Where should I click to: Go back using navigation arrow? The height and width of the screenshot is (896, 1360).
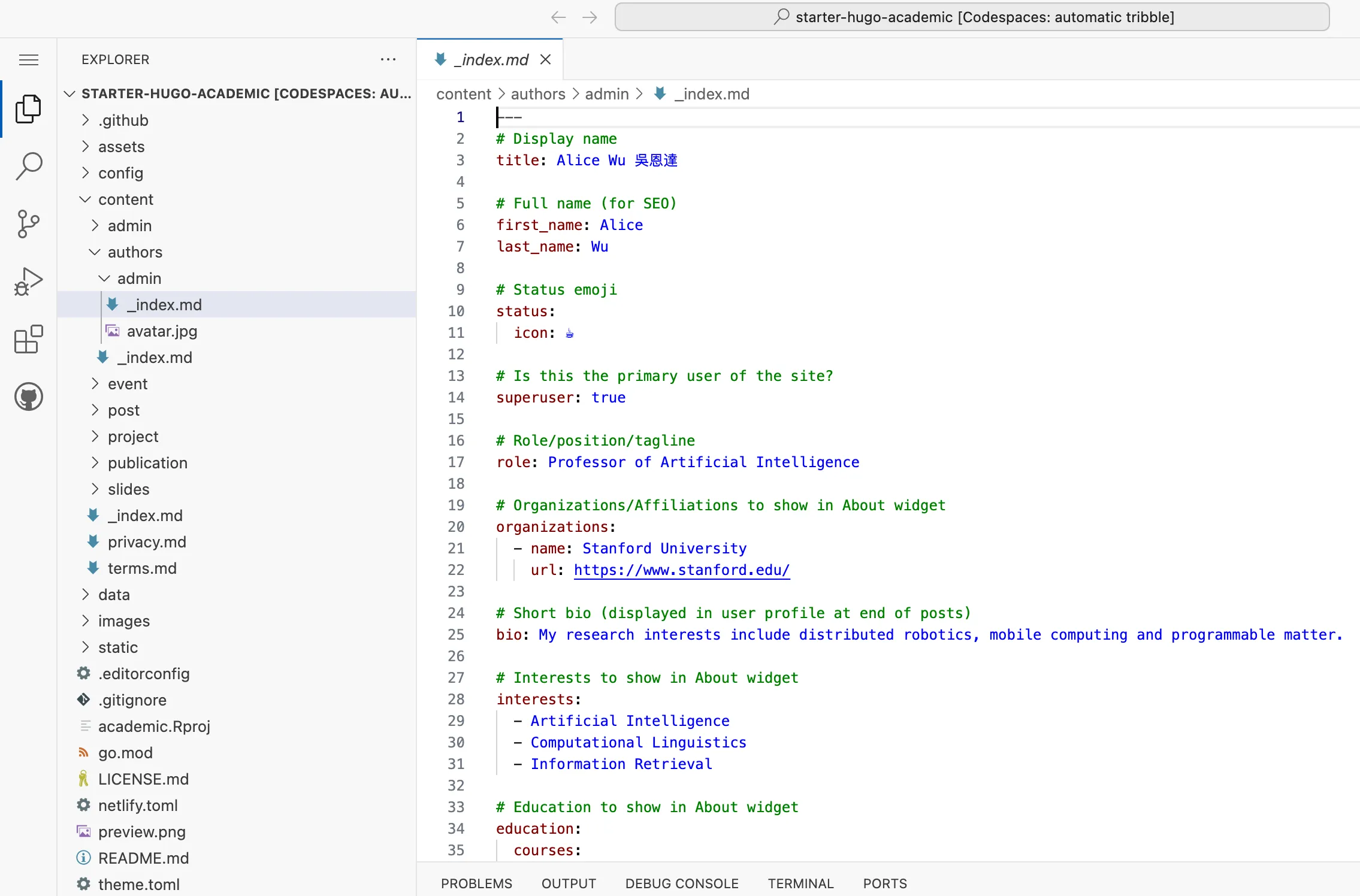pyautogui.click(x=558, y=17)
